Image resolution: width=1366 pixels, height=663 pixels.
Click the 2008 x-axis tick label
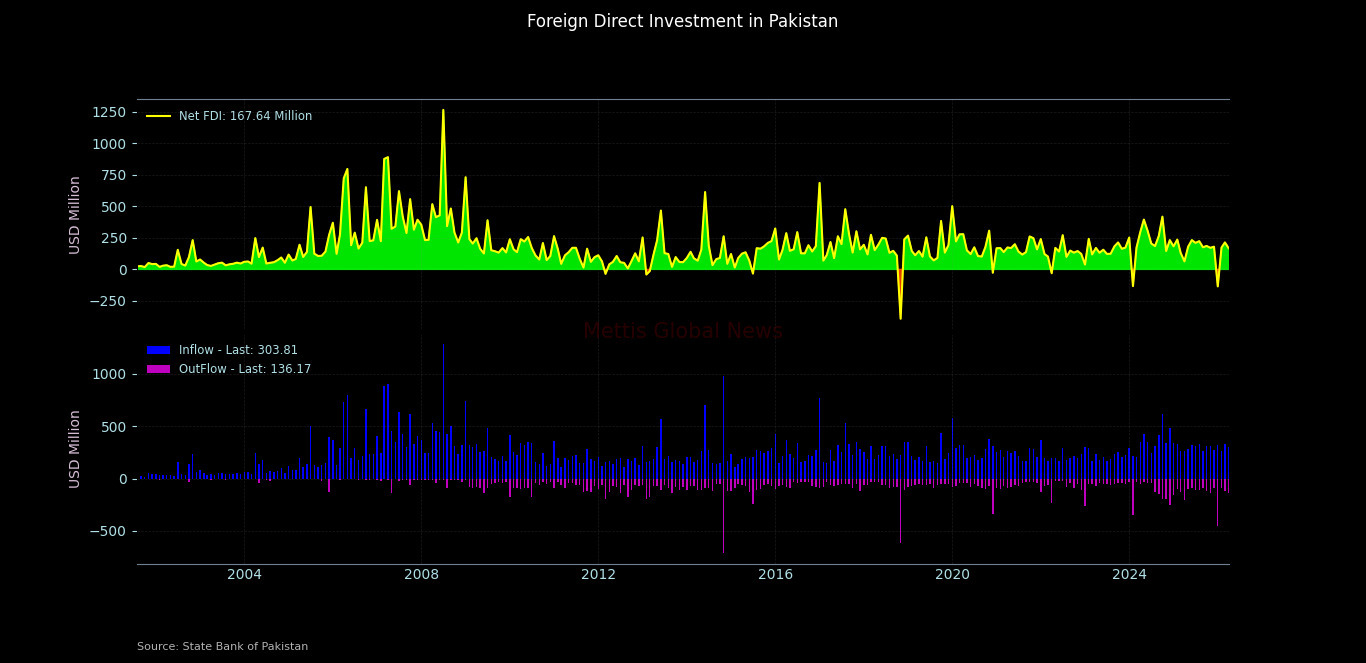click(421, 574)
